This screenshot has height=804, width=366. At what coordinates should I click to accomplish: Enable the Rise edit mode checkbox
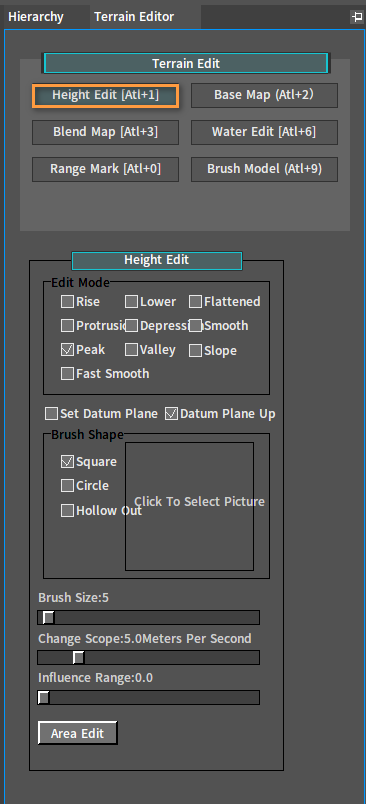pos(67,302)
